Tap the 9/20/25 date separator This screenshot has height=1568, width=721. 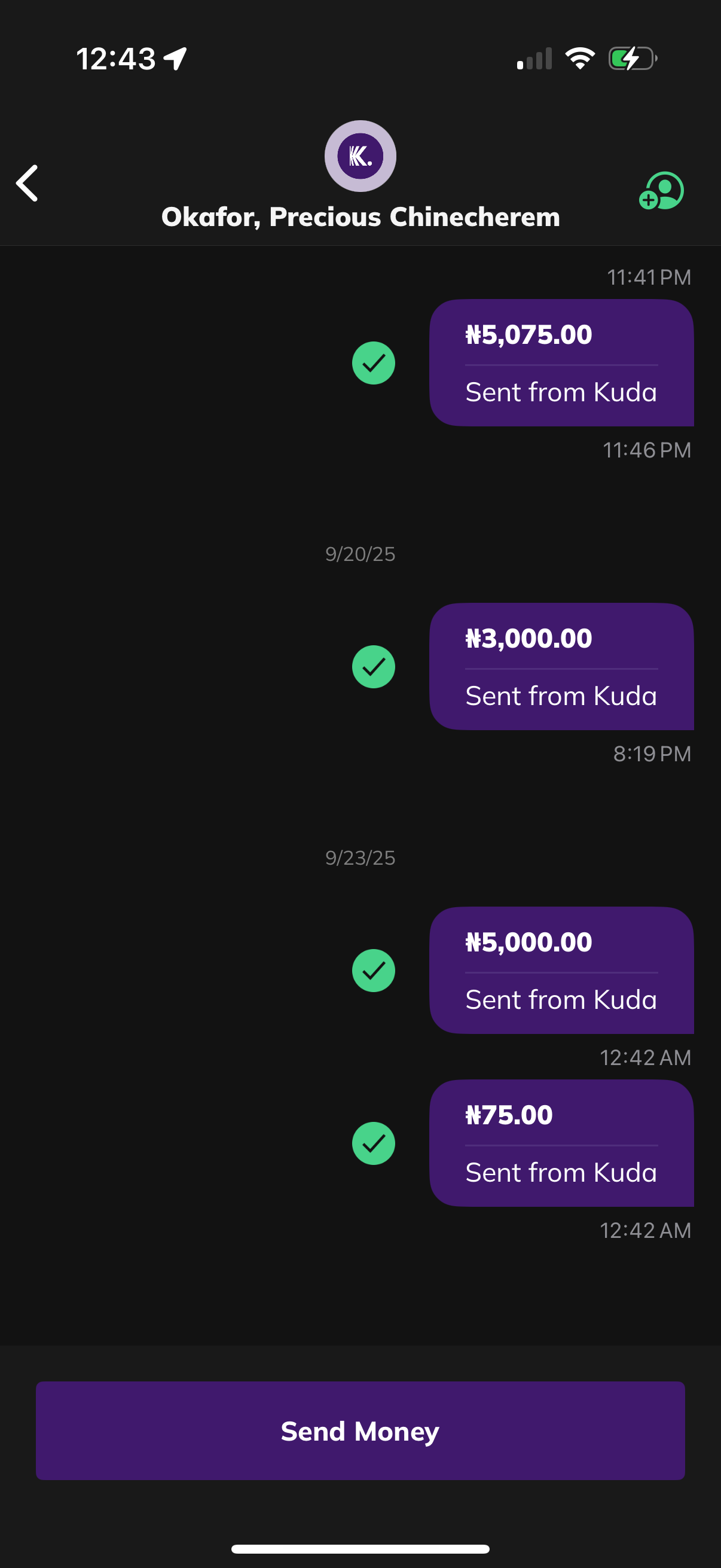click(x=360, y=554)
